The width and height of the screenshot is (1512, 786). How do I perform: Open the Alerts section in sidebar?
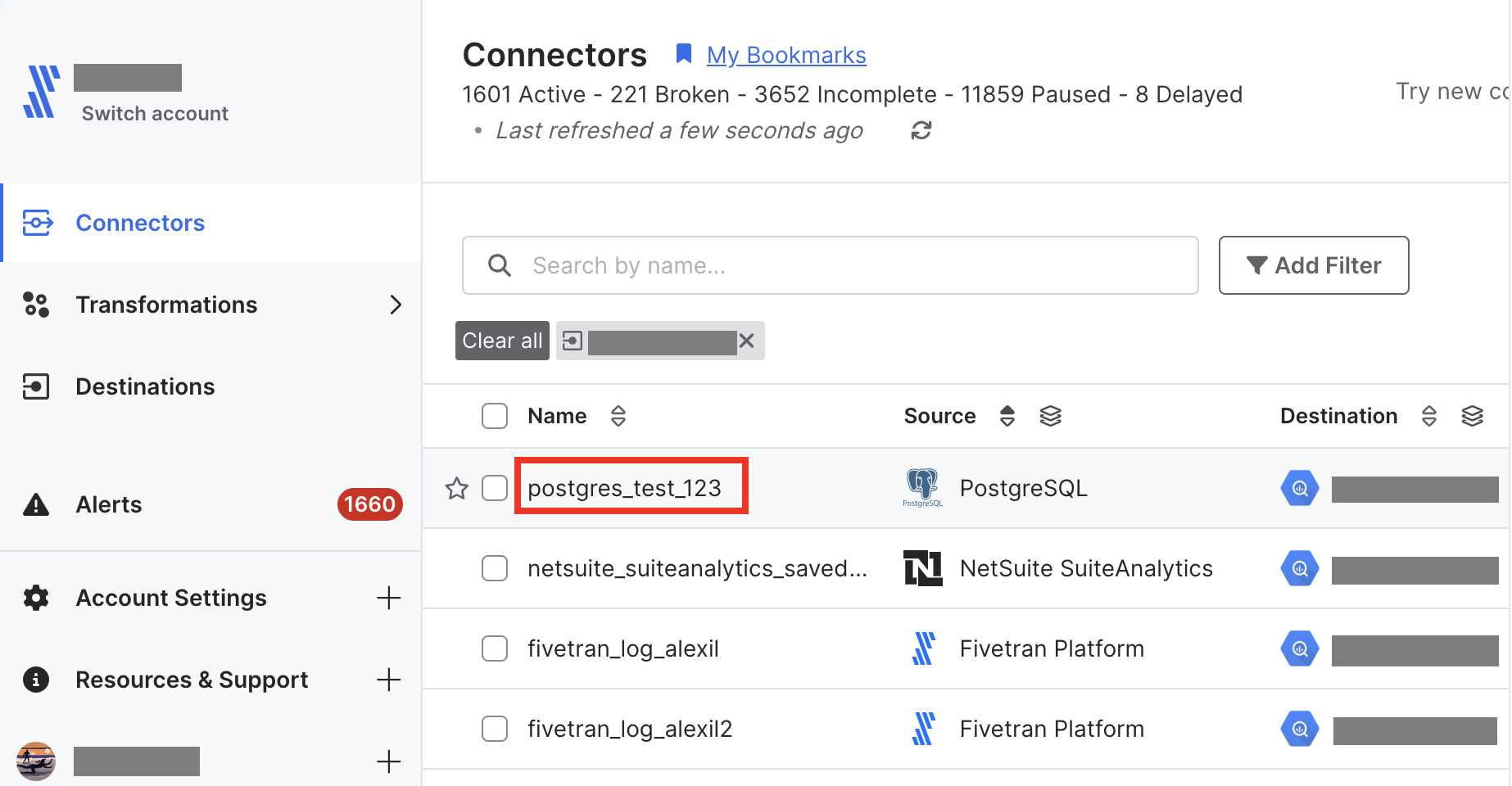(212, 504)
